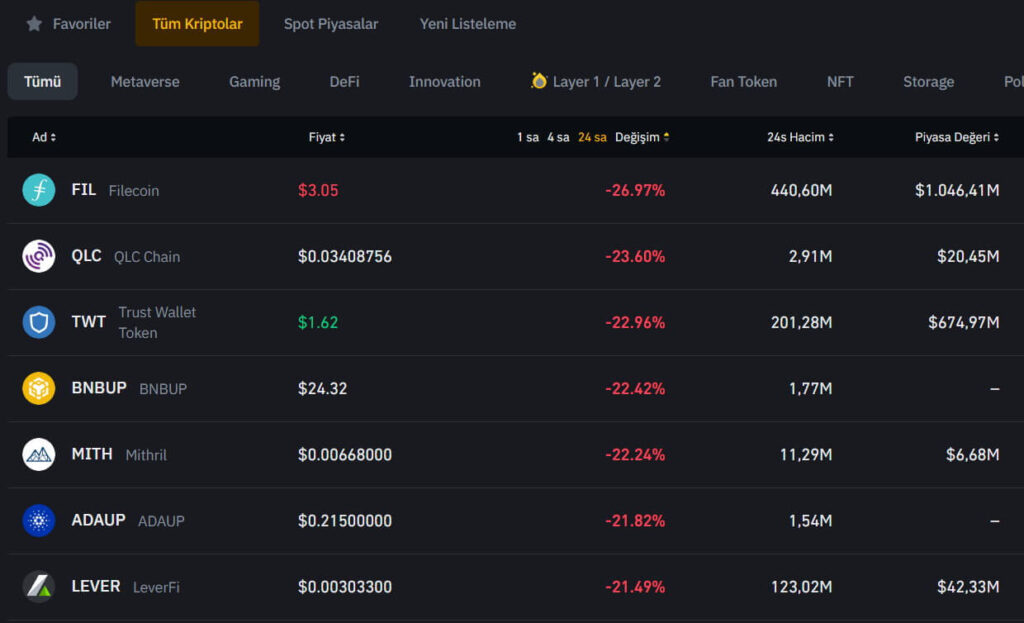Sort by Değişim column arrows
The height and width of the screenshot is (623, 1024).
click(666, 137)
